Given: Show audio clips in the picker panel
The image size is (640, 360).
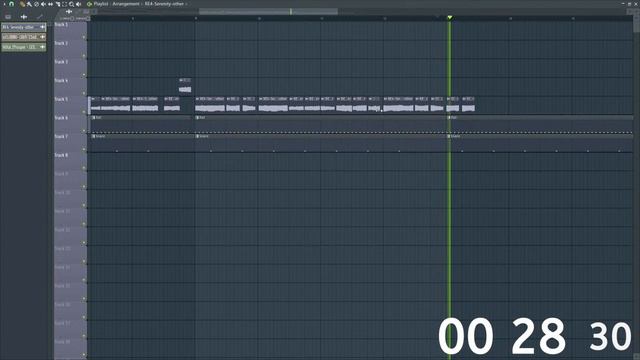Looking at the screenshot, I should (x=24, y=17).
